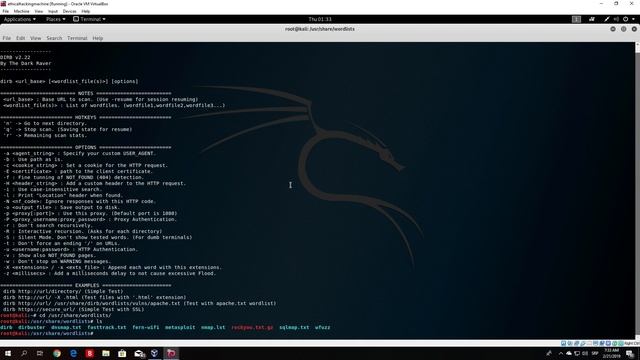640x360 pixels.
Task: Open the Windows taskbar clock and date
Action: pos(611,353)
